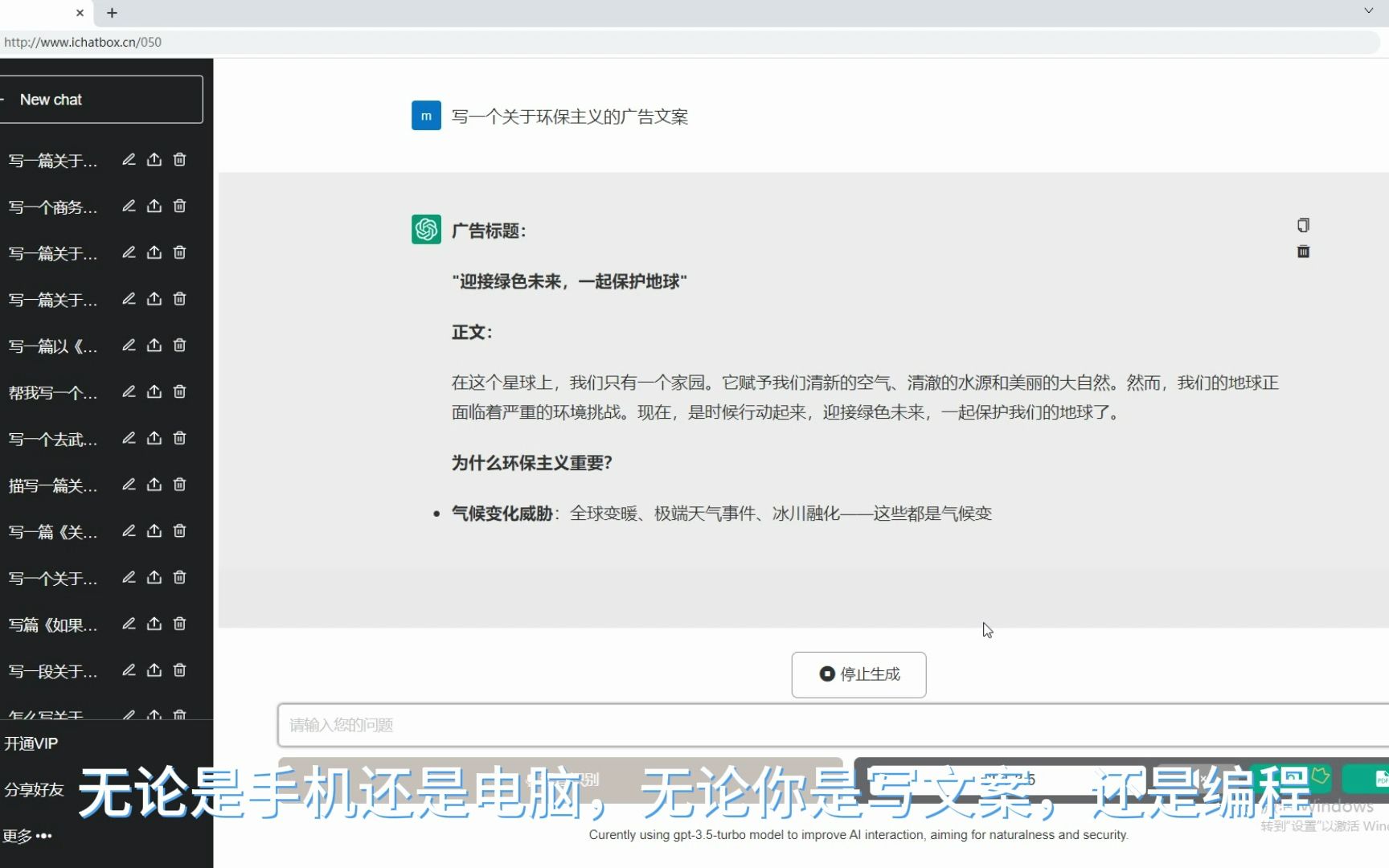
Task: Click the bold text "气候变化威胁"
Action: click(502, 514)
